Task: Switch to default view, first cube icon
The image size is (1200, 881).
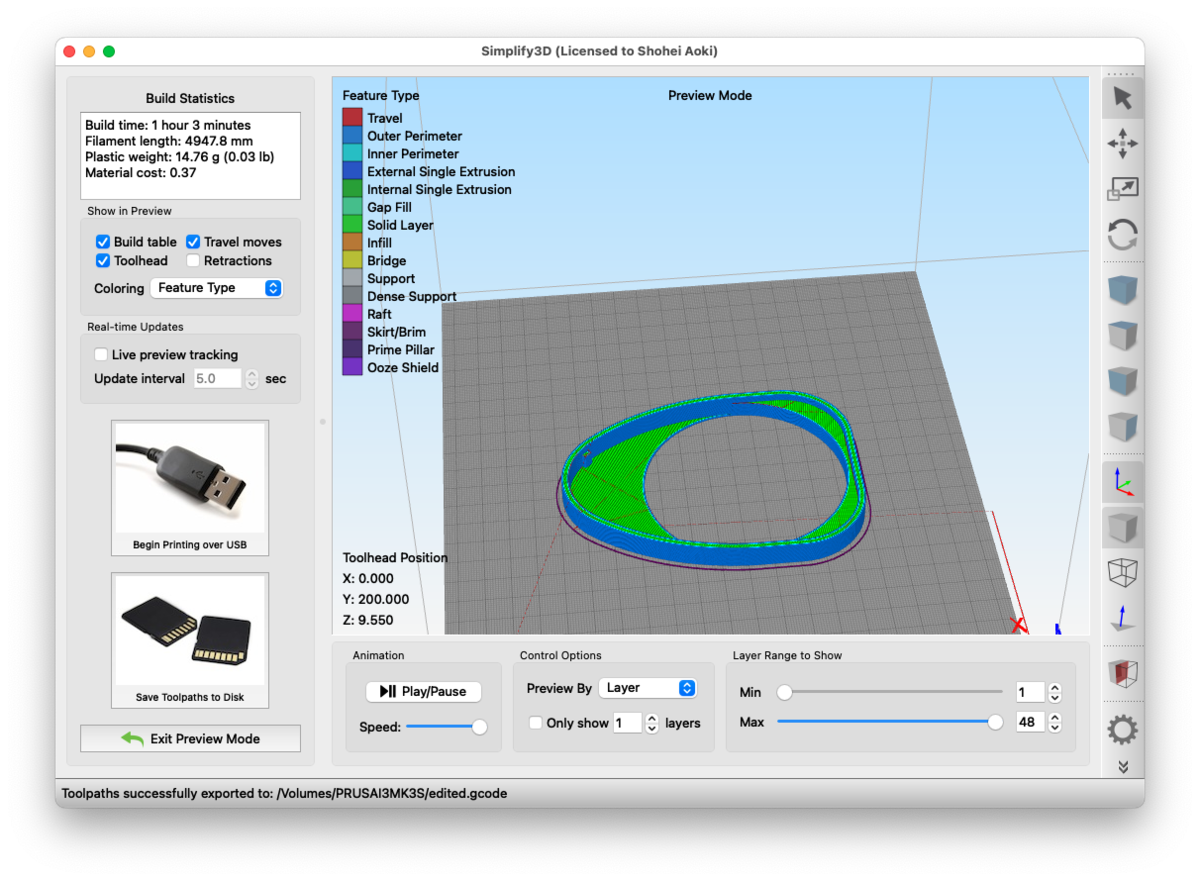Action: pyautogui.click(x=1123, y=291)
